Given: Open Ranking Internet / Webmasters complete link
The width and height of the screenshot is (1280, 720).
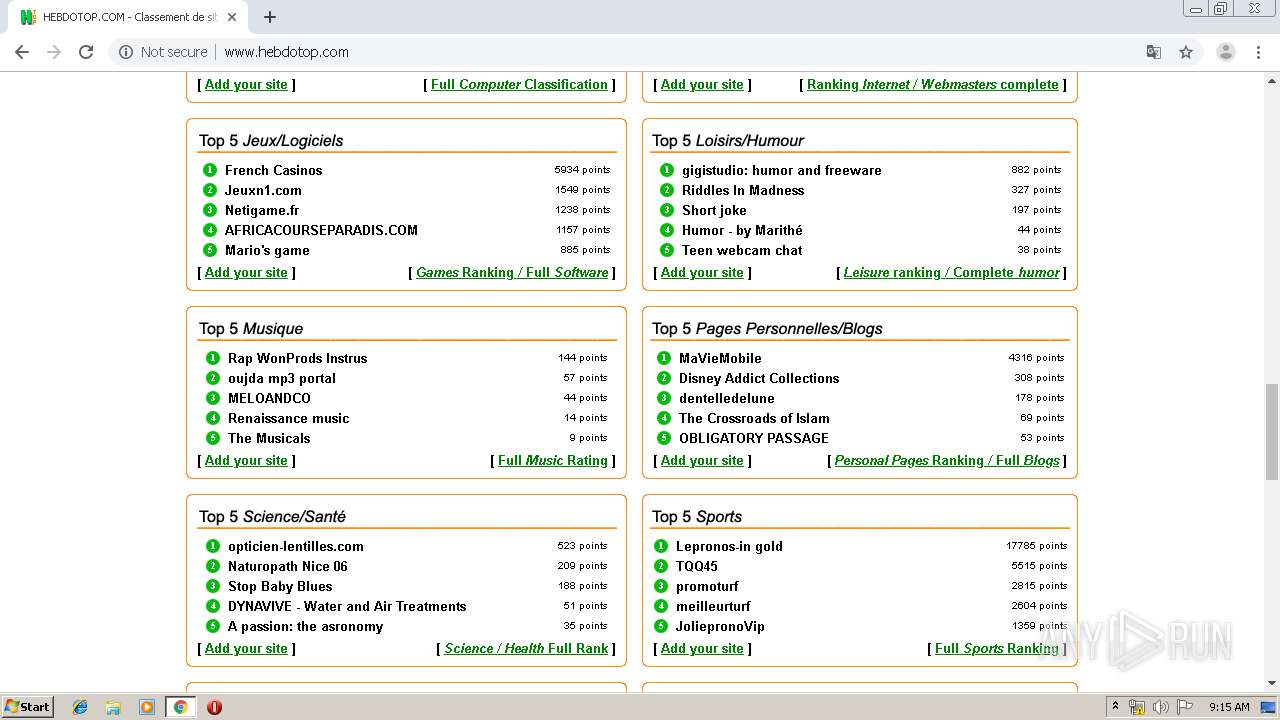Looking at the screenshot, I should point(932,84).
